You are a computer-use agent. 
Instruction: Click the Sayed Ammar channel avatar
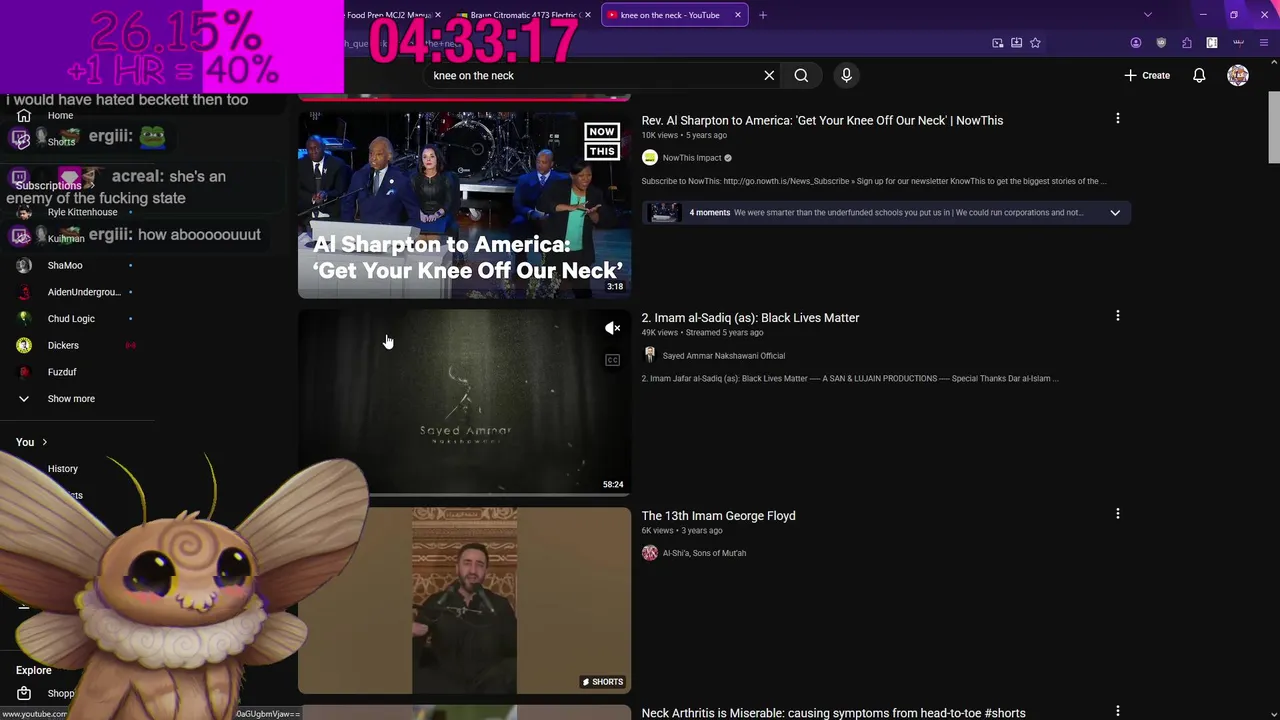click(x=650, y=355)
